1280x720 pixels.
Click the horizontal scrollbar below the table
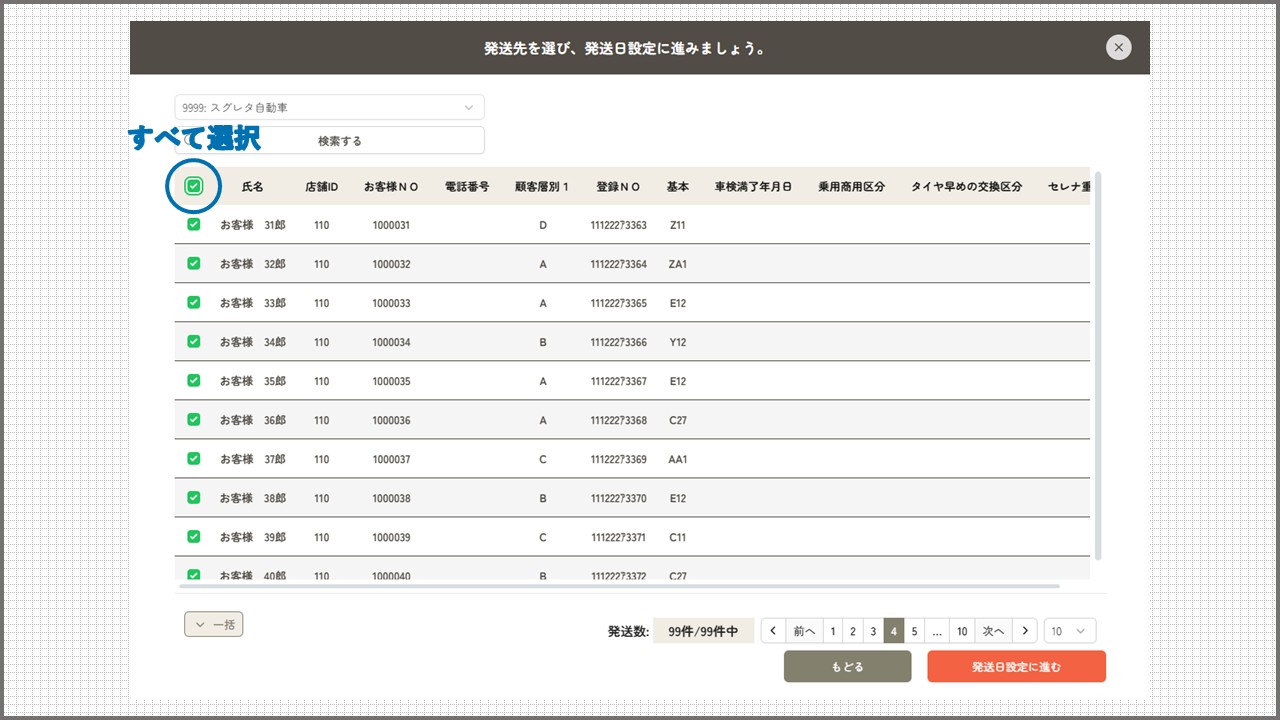(617, 586)
